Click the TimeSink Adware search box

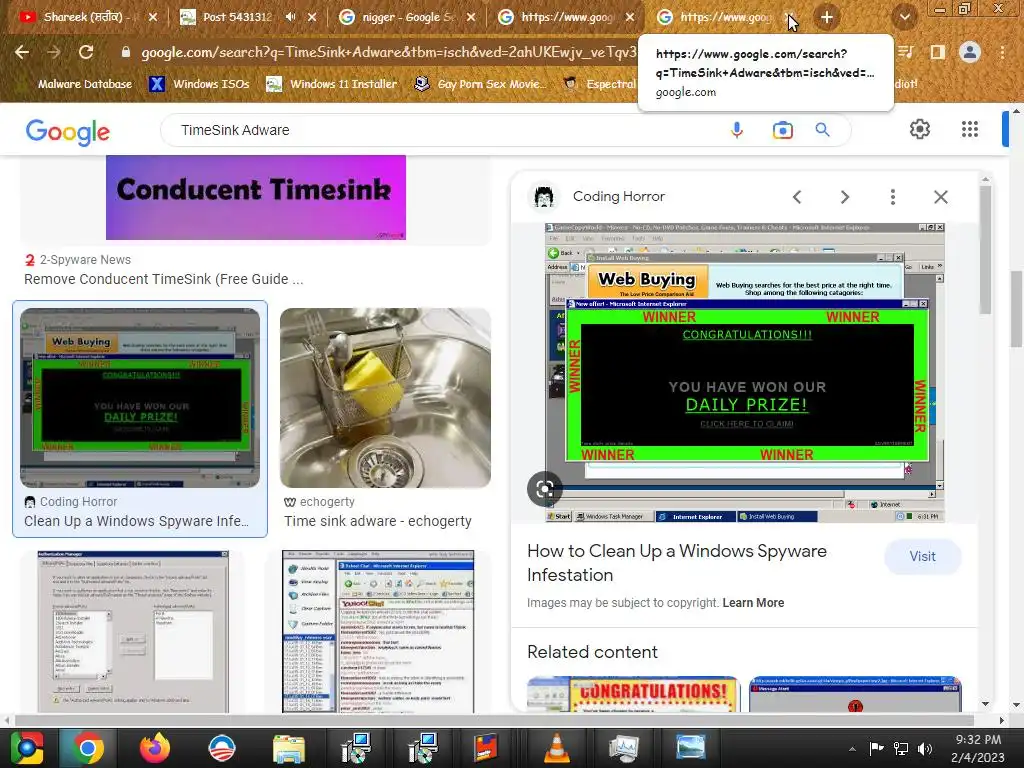coord(444,130)
